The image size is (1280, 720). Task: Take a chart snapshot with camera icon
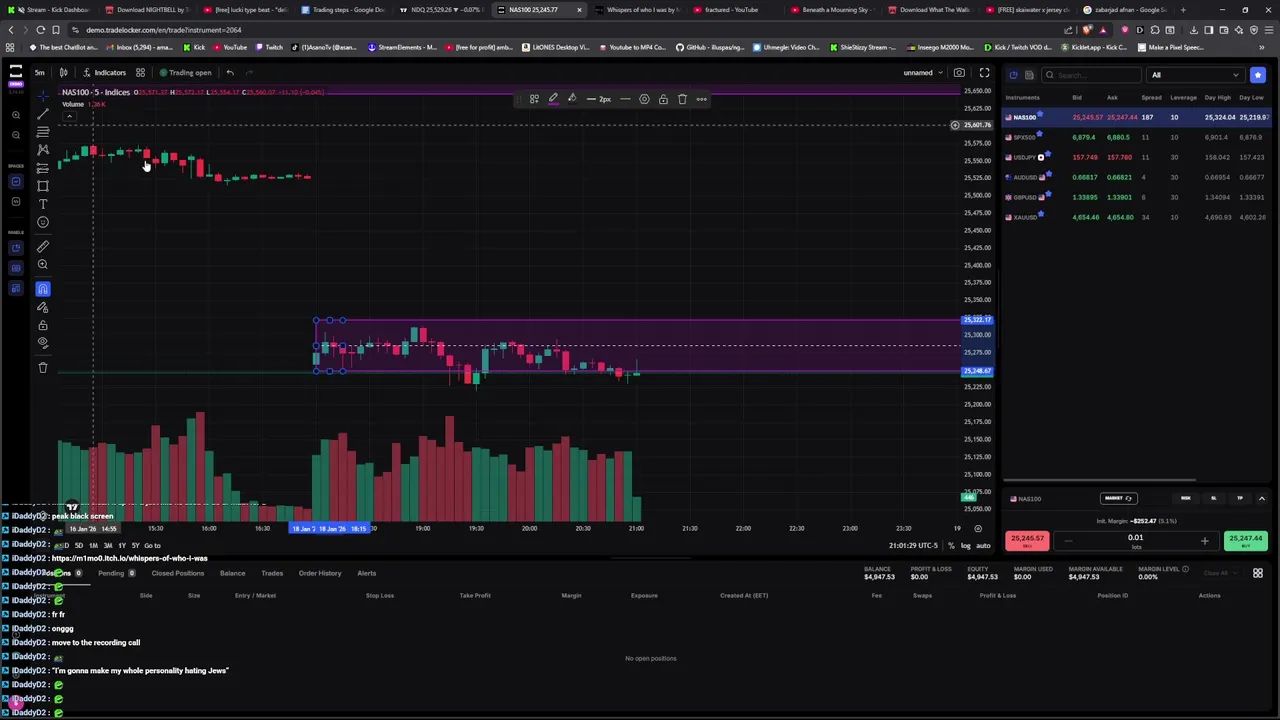pyautogui.click(x=959, y=72)
